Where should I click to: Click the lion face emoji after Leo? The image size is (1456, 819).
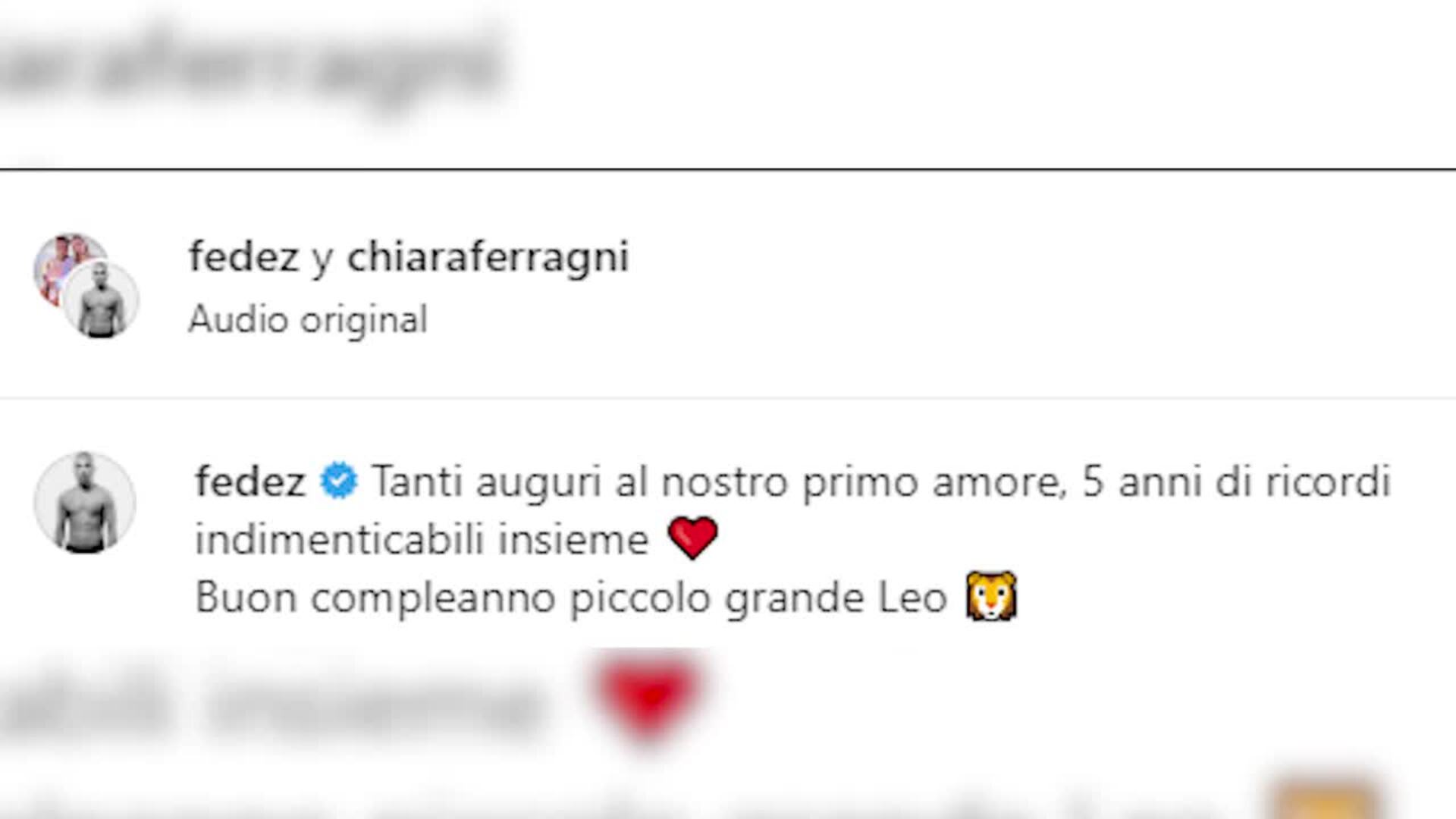(x=991, y=597)
